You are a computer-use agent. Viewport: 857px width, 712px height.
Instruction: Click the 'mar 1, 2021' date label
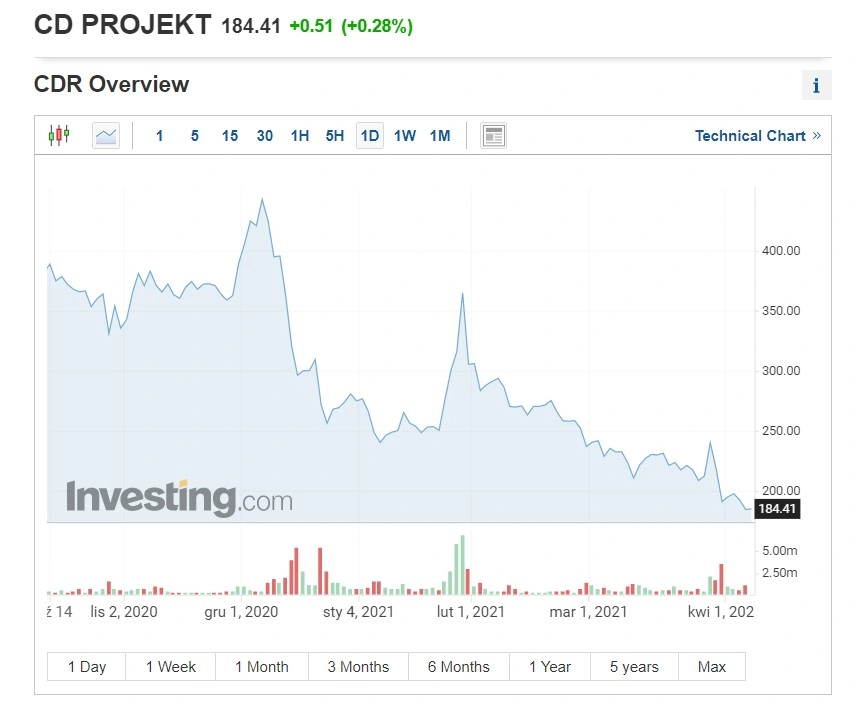588,612
